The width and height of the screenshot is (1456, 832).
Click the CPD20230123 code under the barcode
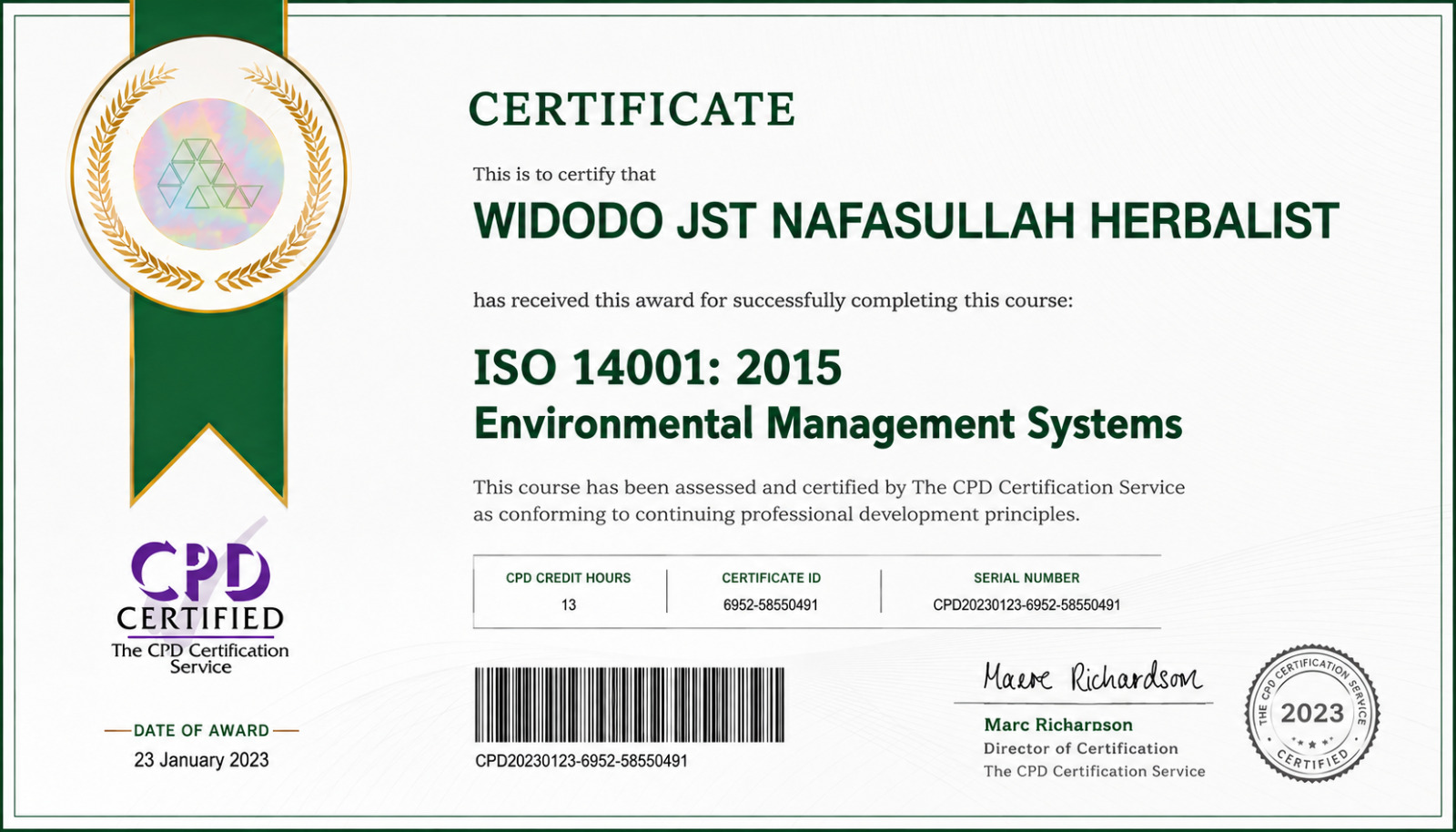(x=581, y=761)
